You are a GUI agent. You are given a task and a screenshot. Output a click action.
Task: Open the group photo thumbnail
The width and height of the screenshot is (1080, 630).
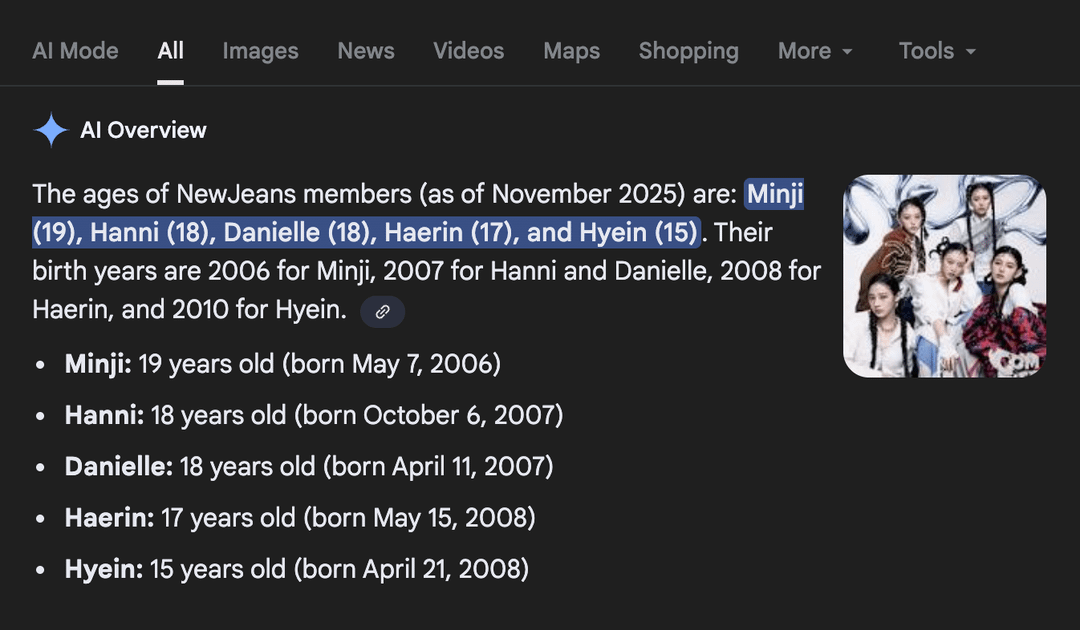(x=944, y=276)
